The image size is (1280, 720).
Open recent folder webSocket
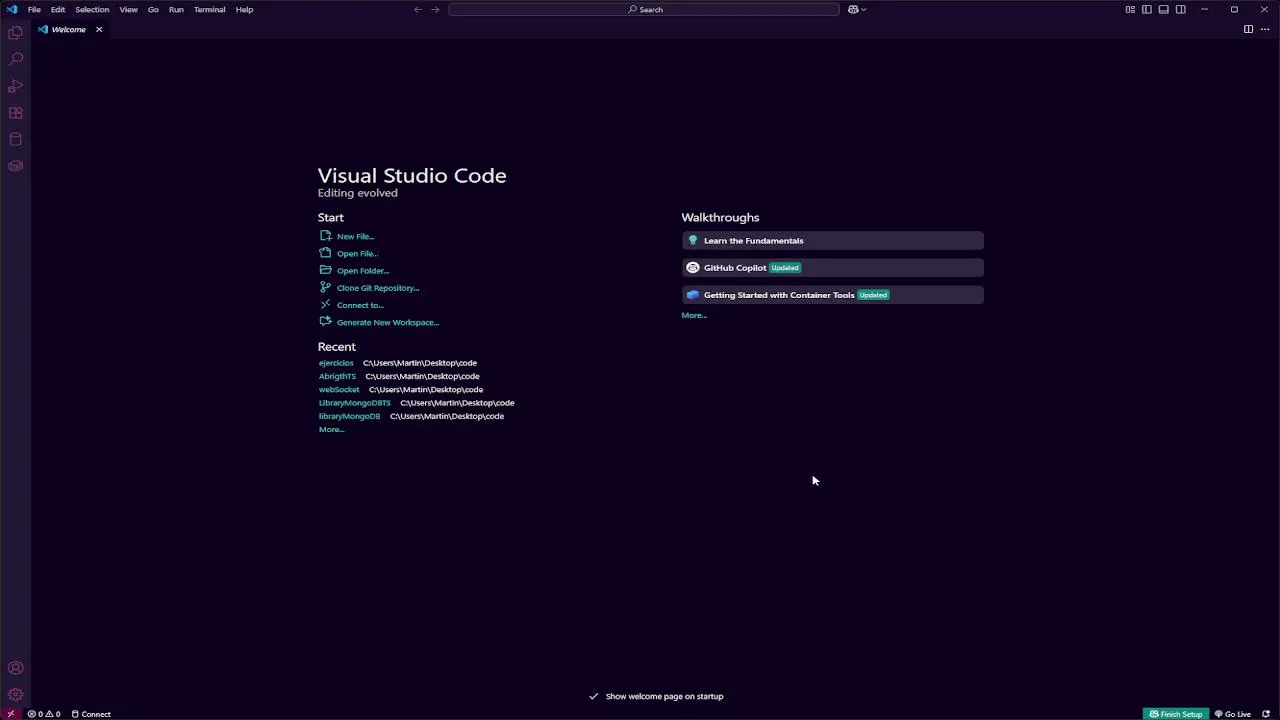(x=339, y=389)
